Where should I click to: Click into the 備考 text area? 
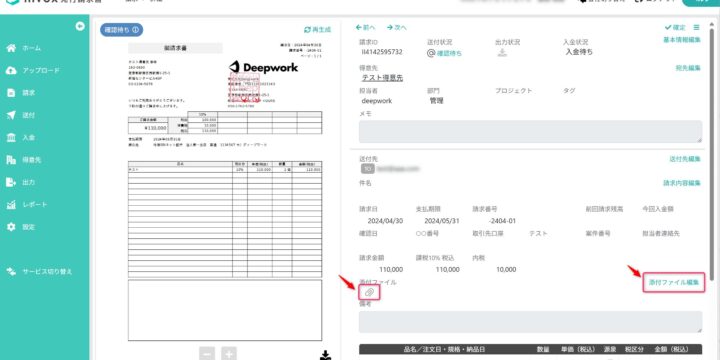pyautogui.click(x=530, y=322)
